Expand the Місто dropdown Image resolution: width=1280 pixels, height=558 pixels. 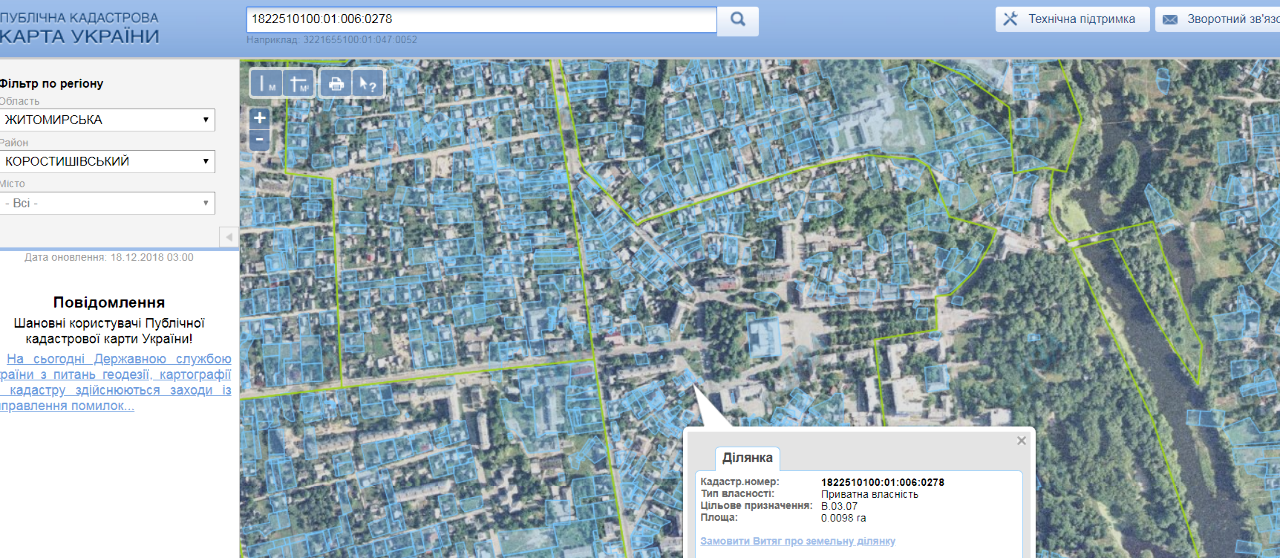coord(107,203)
